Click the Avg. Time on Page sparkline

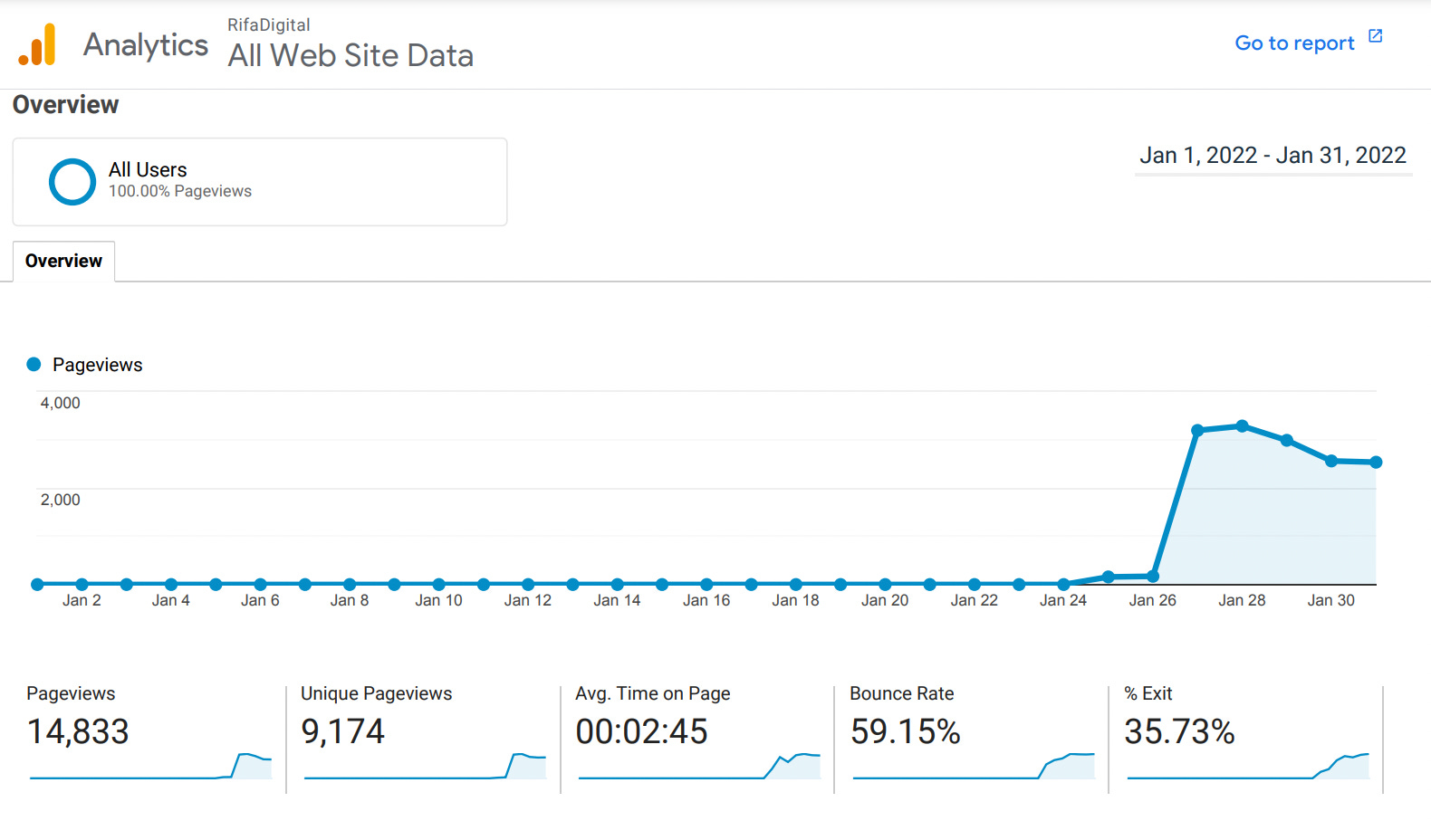coord(699,765)
